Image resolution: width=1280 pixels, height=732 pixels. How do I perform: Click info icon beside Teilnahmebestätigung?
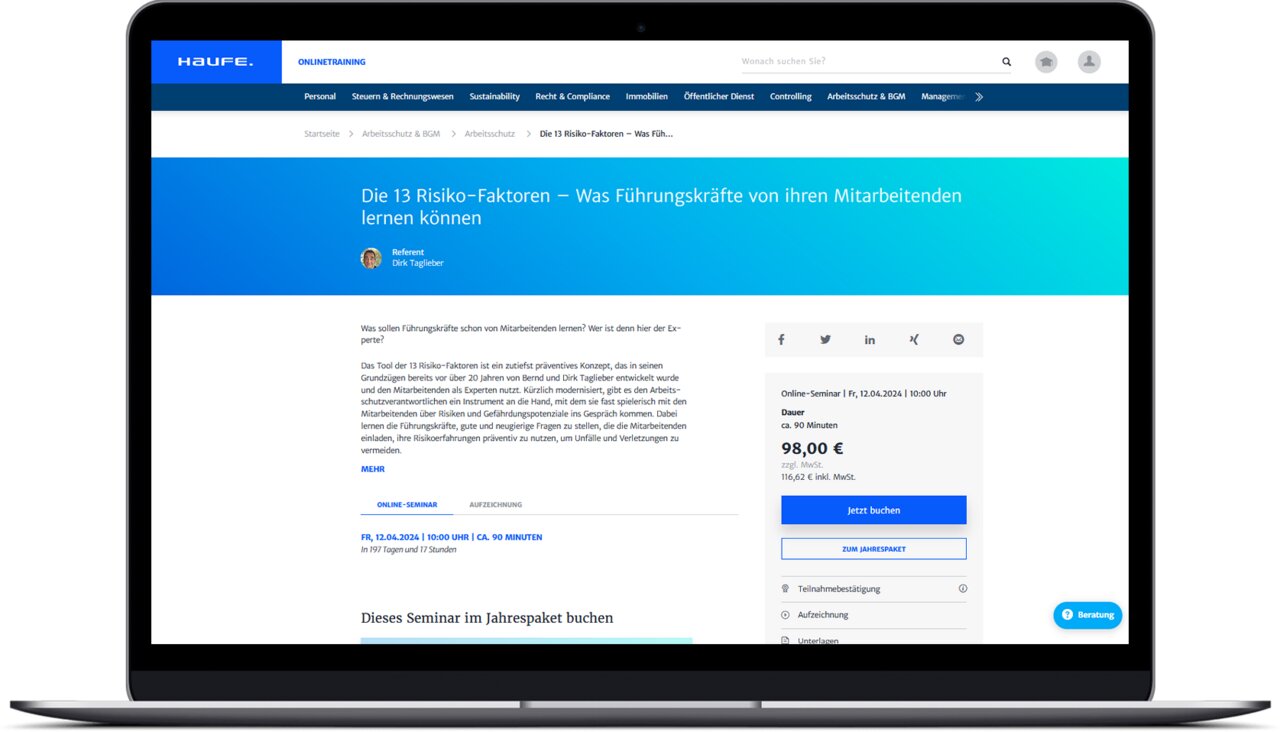963,589
